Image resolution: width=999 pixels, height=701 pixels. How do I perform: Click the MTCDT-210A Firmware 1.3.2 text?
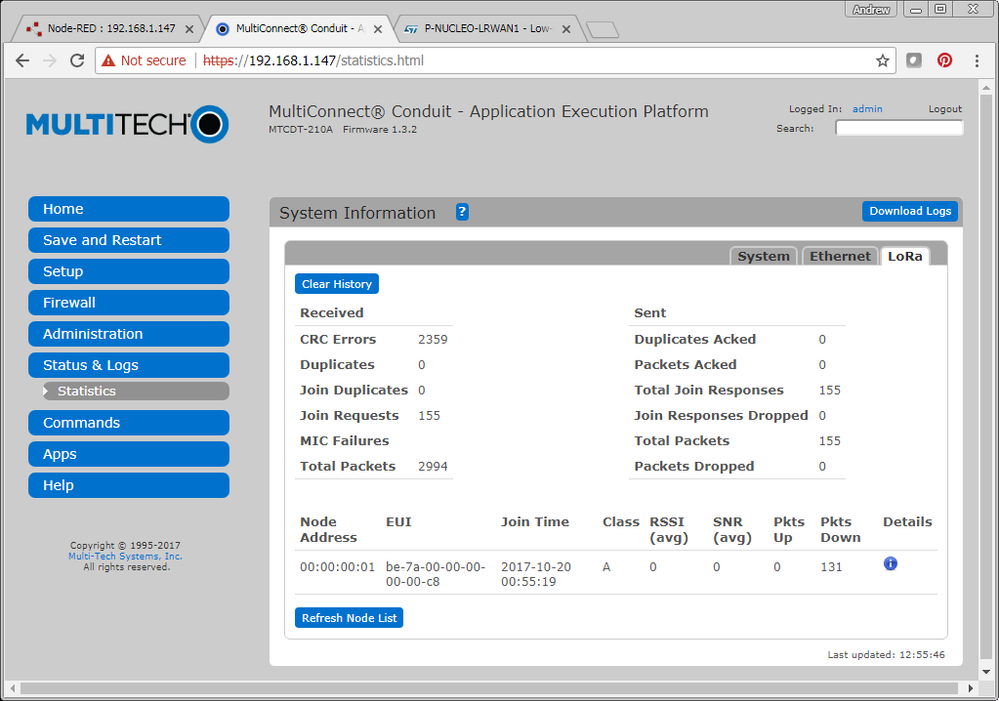[343, 129]
